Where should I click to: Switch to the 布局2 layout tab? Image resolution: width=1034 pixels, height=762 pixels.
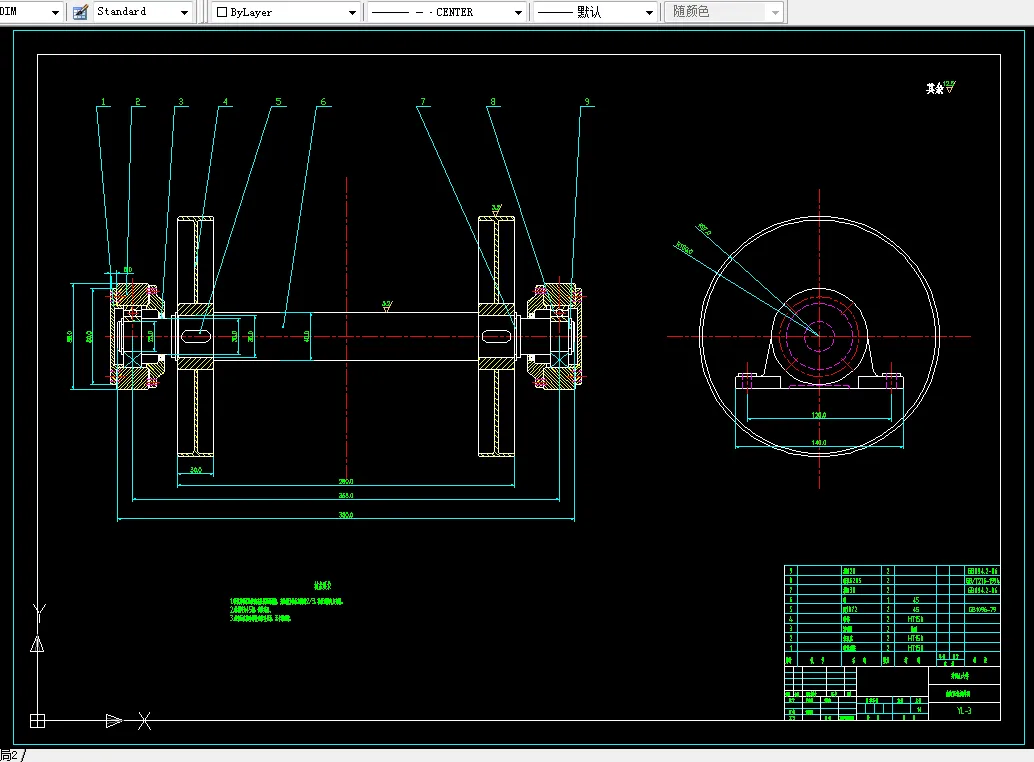point(10,755)
